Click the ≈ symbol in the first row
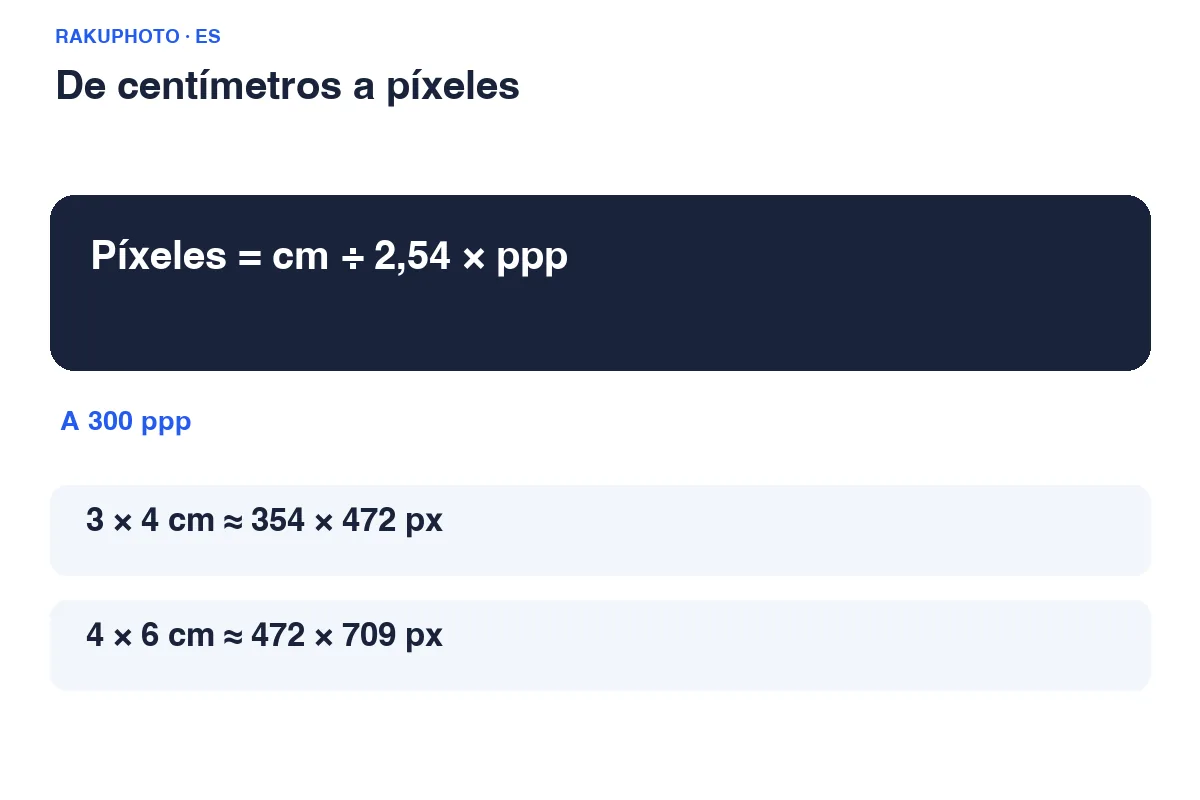 pyautogui.click(x=233, y=522)
